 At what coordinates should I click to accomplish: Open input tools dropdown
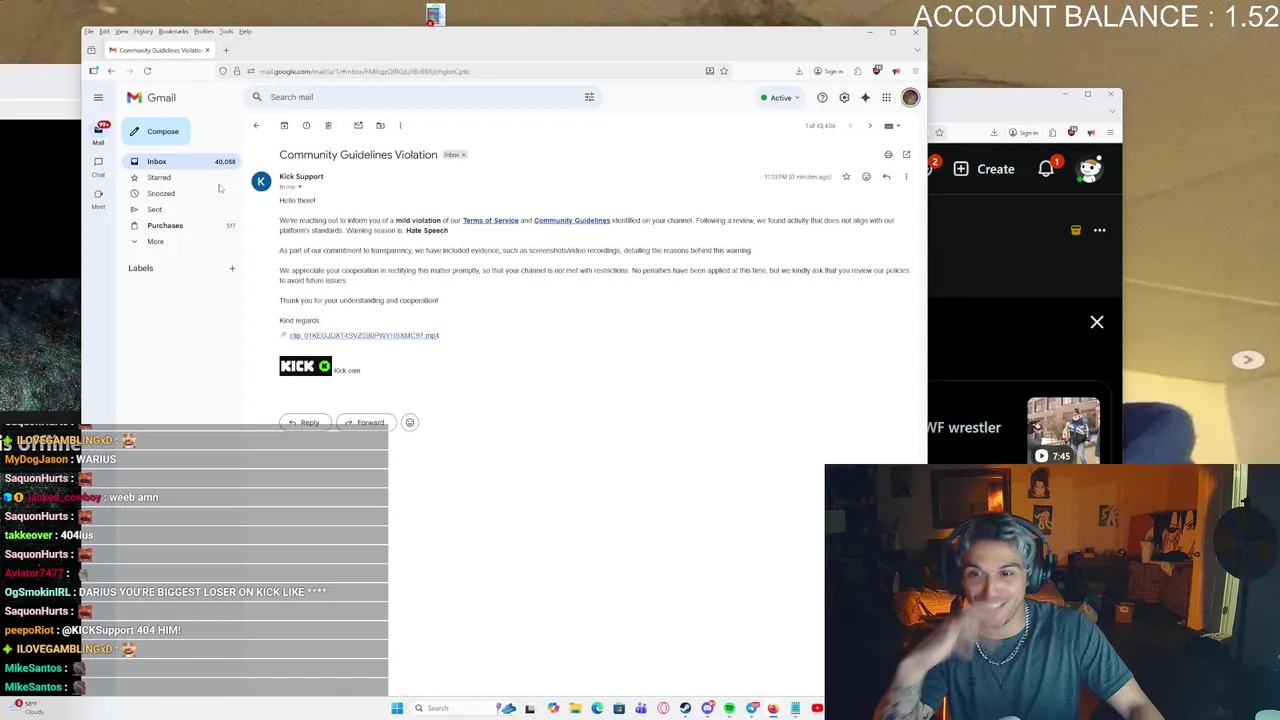(x=891, y=126)
